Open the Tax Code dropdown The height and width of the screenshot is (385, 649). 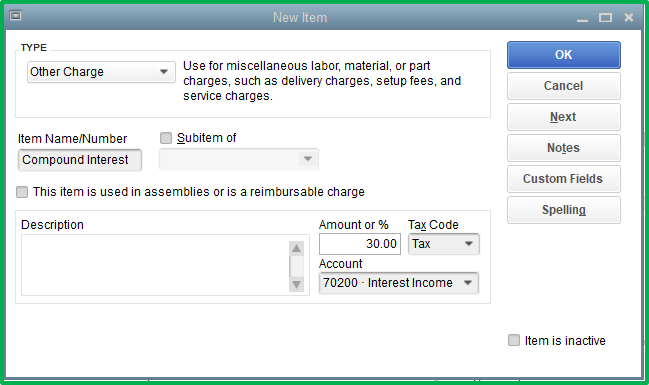(443, 244)
